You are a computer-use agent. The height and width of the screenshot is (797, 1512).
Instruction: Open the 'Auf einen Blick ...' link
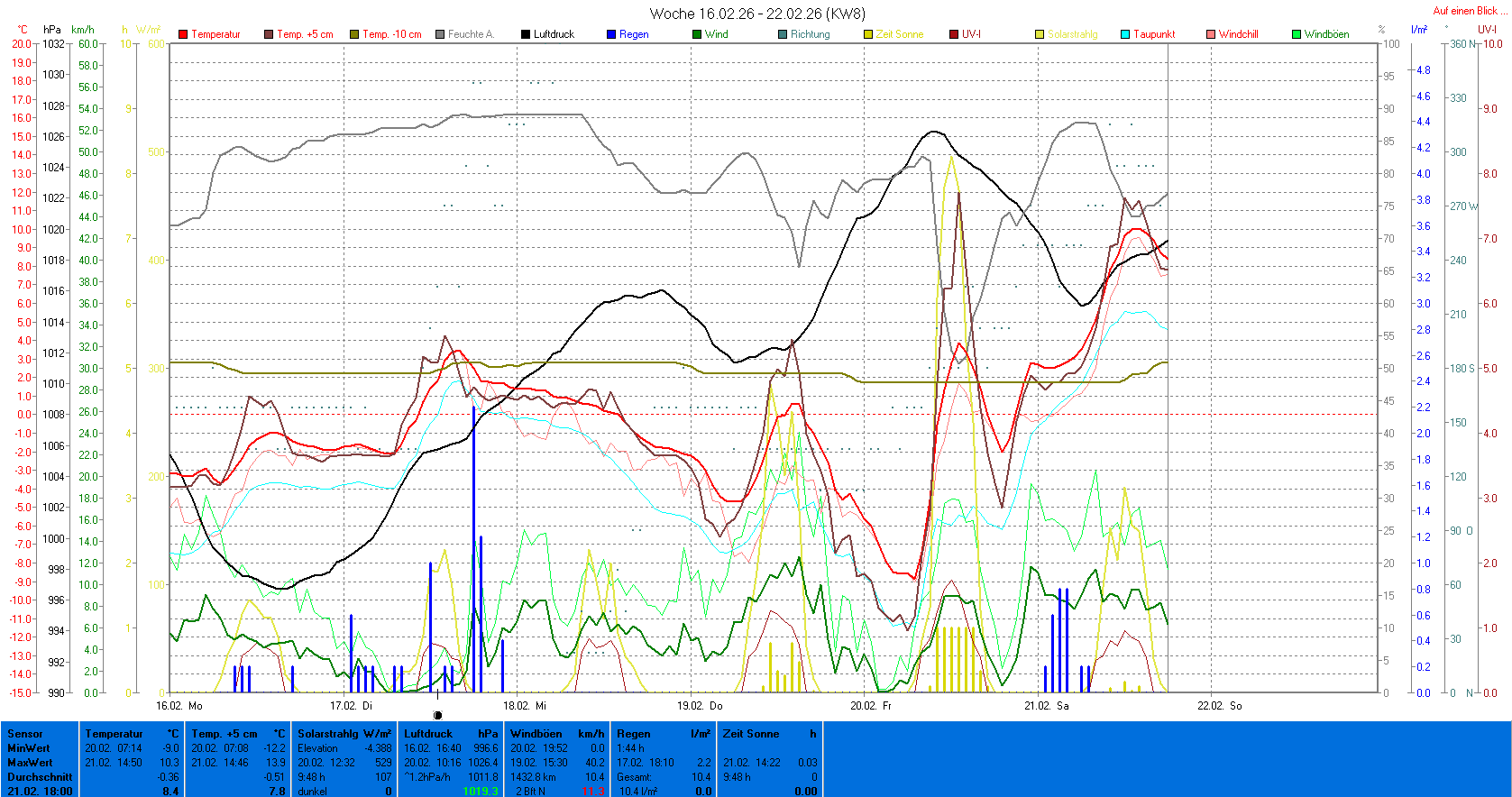1468,11
